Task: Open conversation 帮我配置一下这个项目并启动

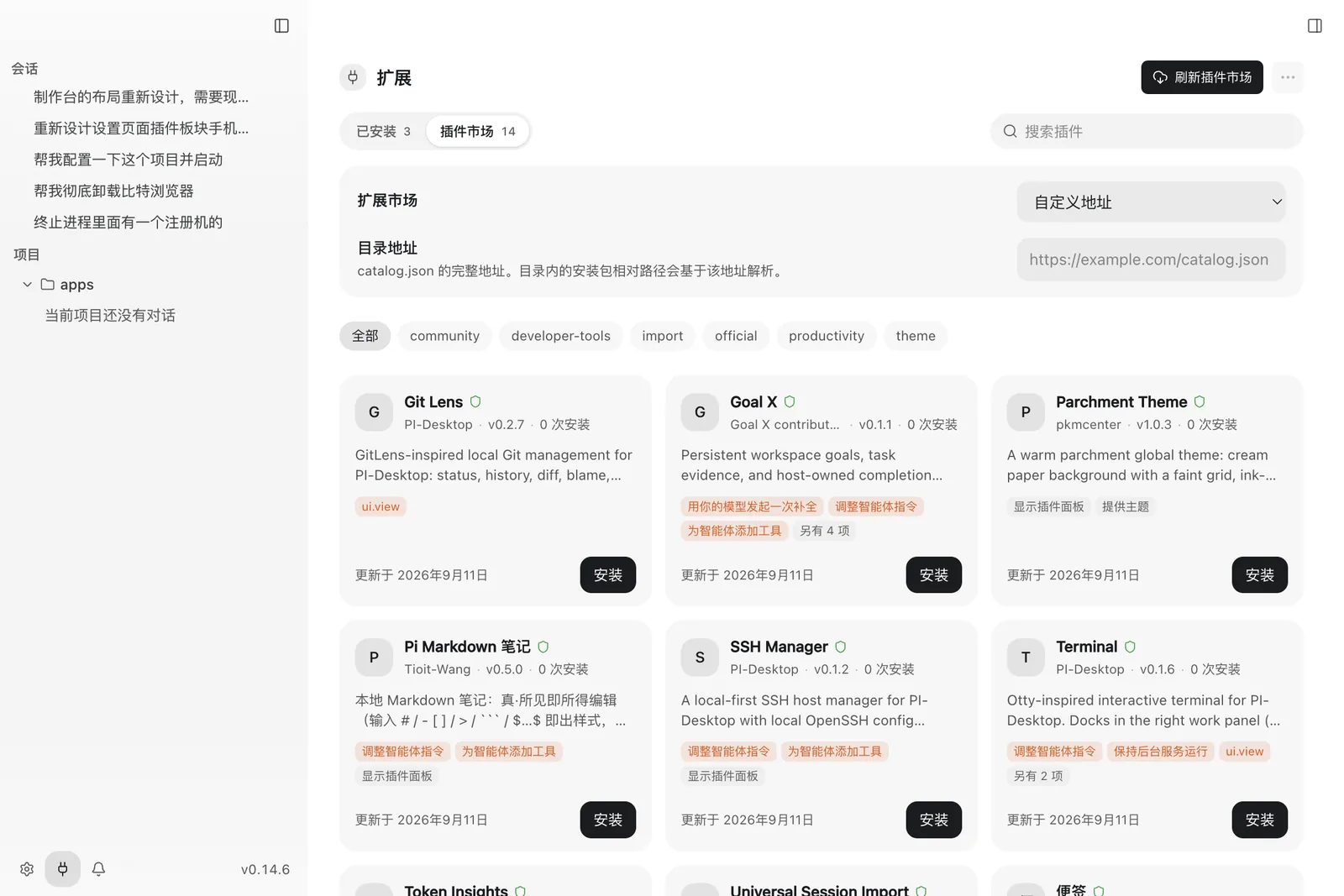Action: [129, 160]
